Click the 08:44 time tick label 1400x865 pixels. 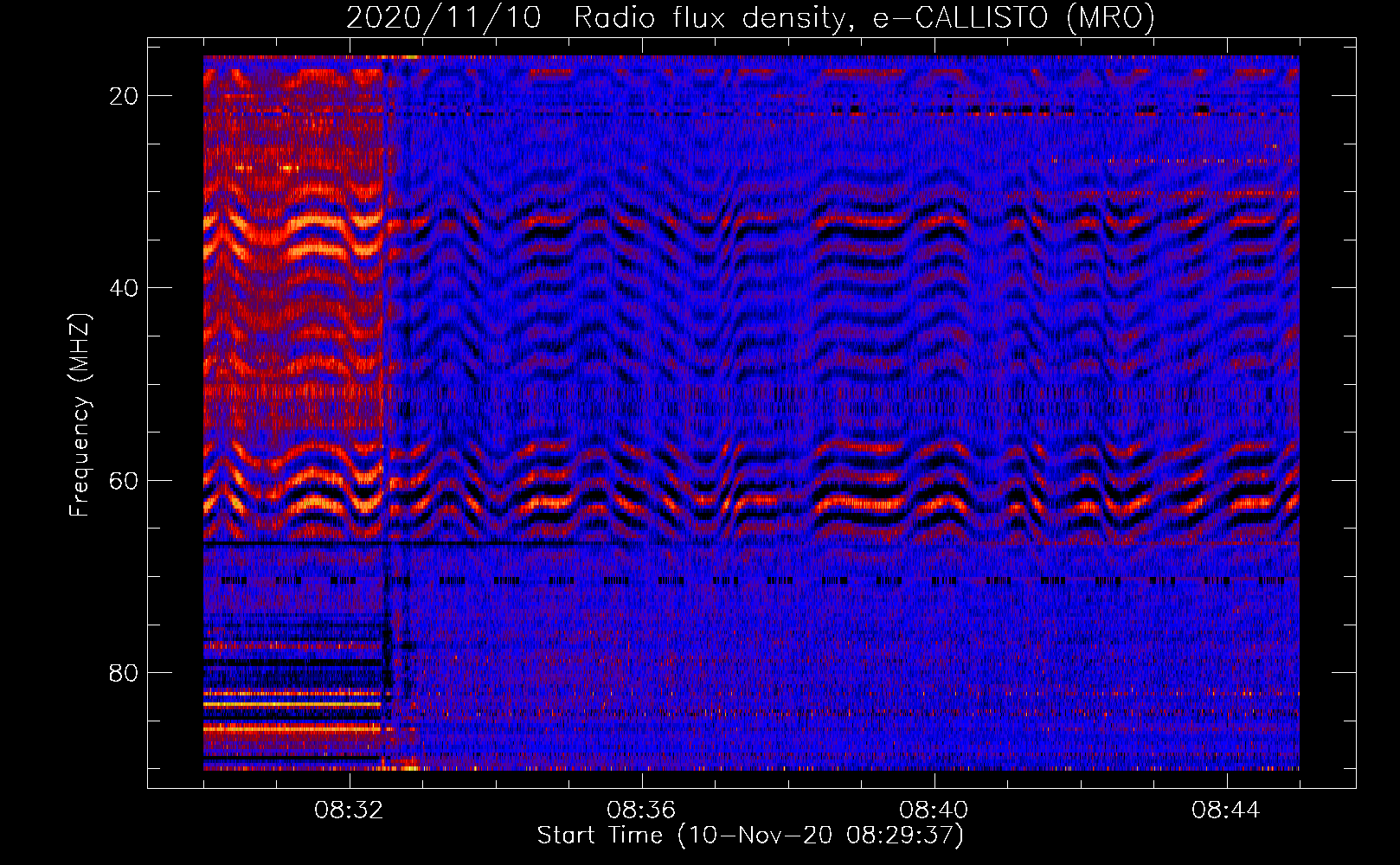click(1226, 811)
